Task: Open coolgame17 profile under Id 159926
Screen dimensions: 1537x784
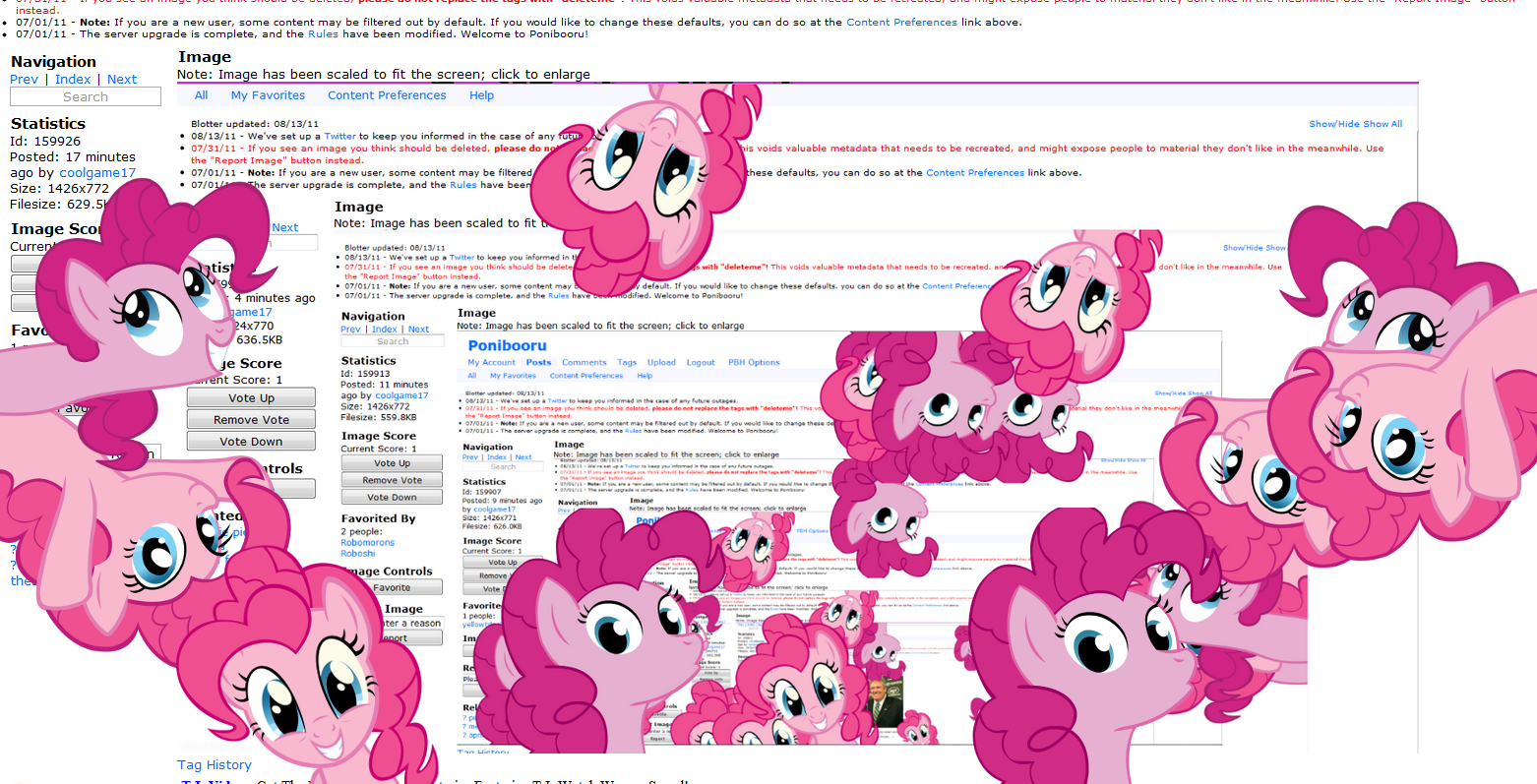Action: point(97,173)
